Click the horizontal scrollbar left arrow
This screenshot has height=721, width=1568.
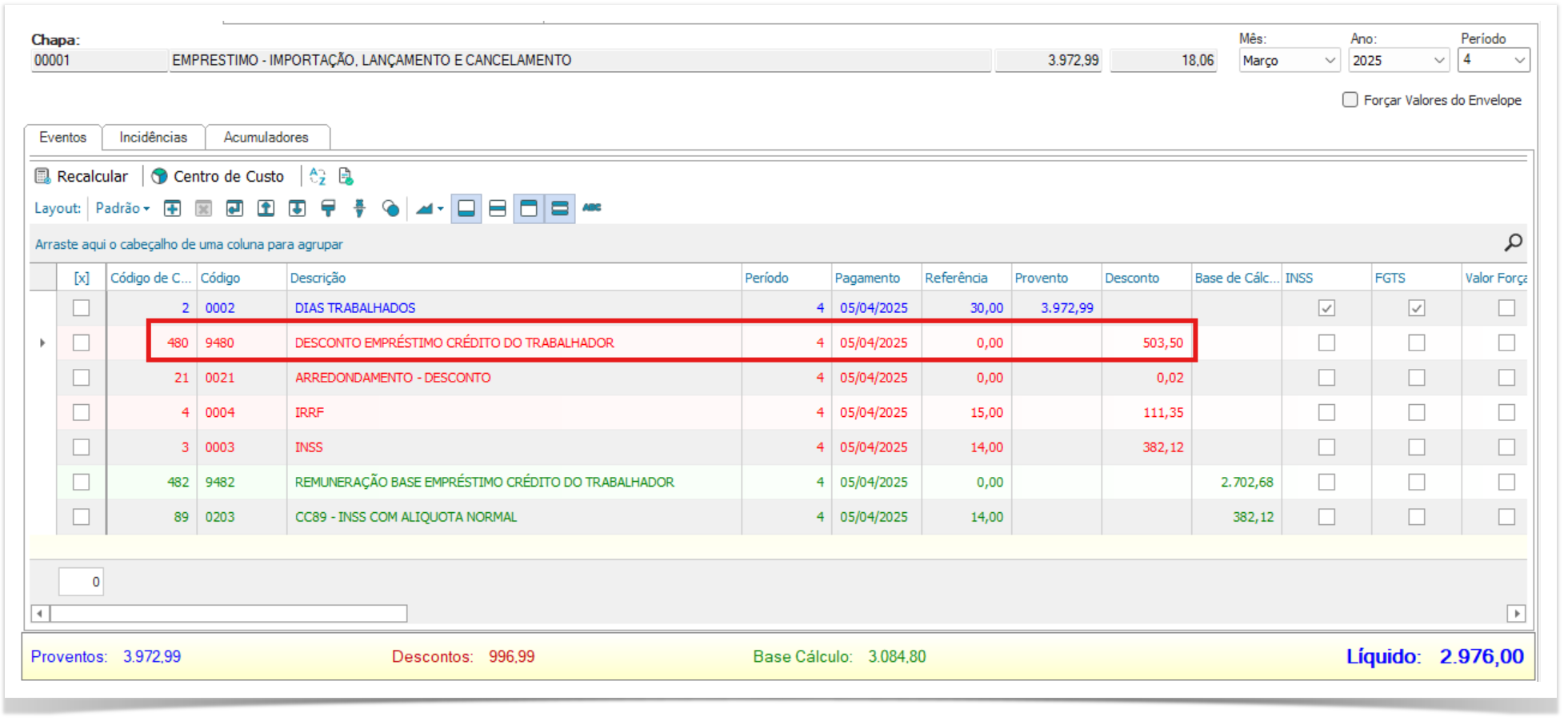click(39, 614)
